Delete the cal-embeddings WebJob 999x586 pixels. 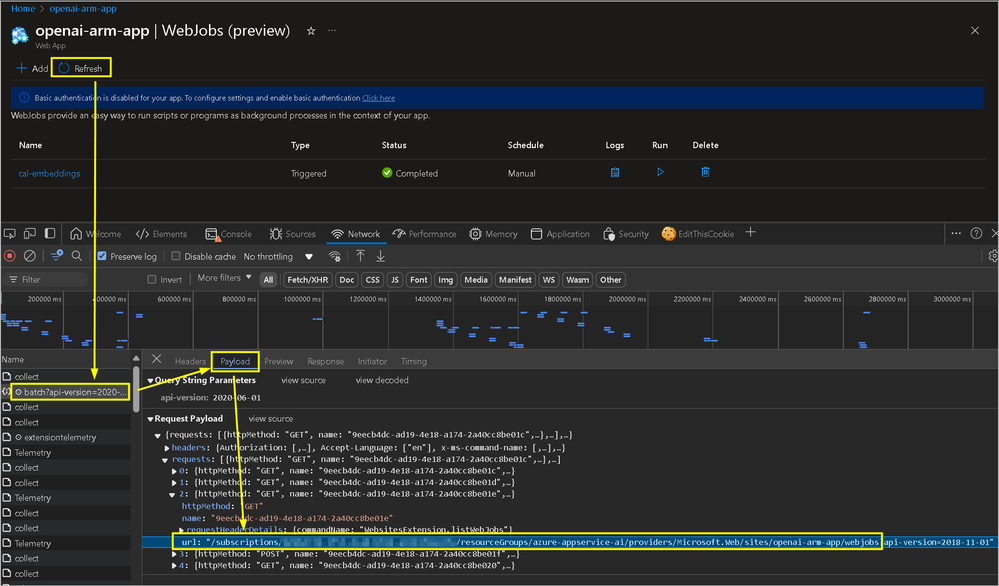tap(705, 172)
